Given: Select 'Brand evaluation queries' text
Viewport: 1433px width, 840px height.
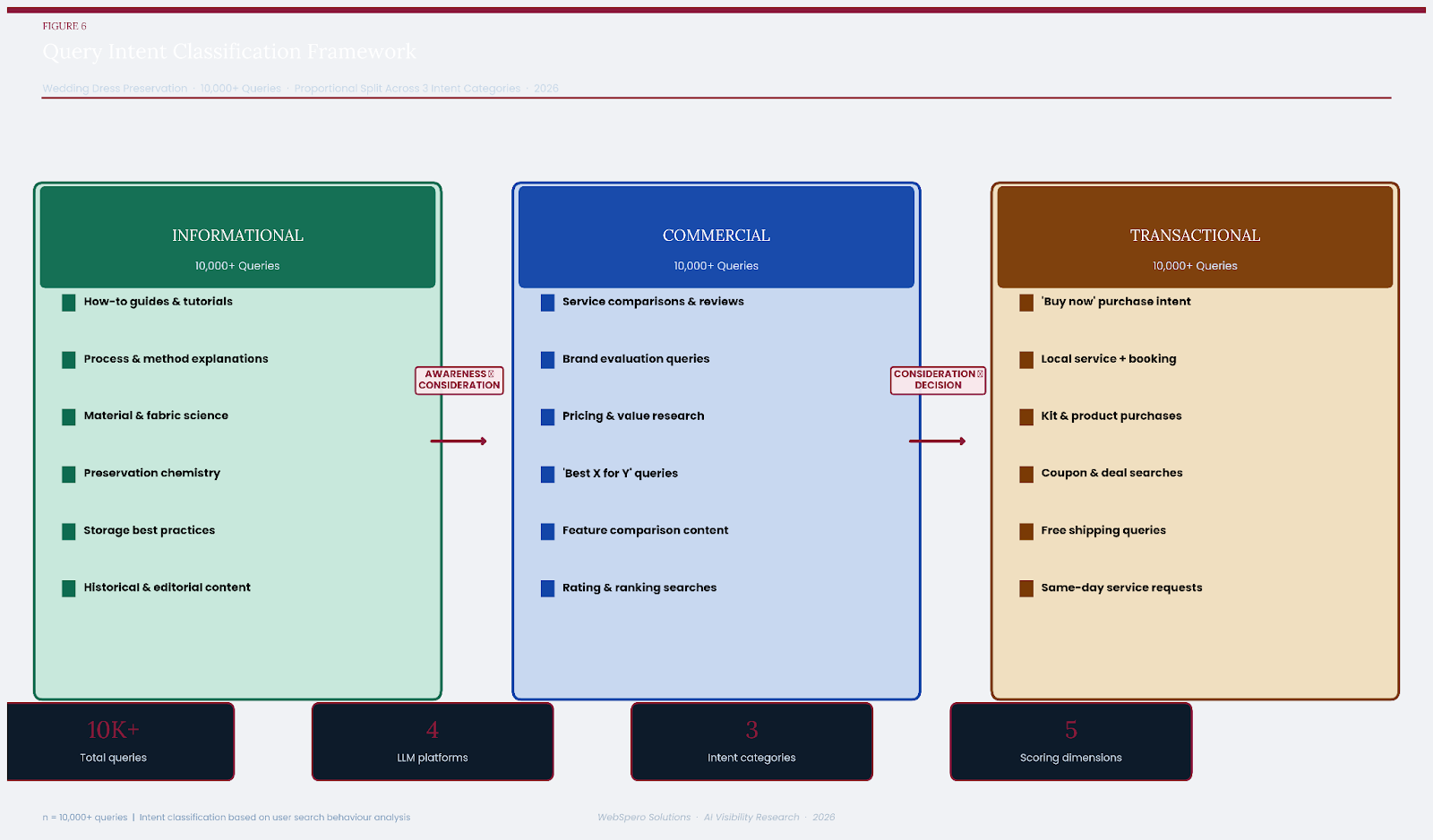Looking at the screenshot, I should pyautogui.click(x=636, y=359).
